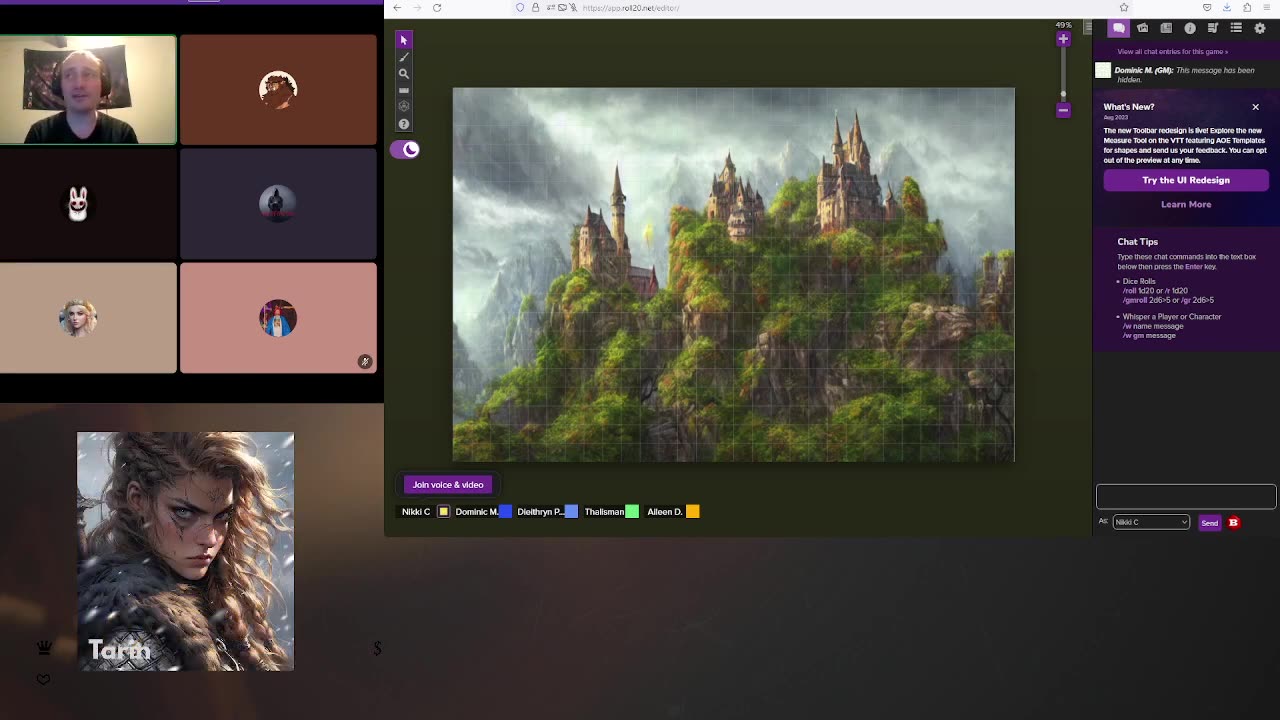Click Aileen D.'s orange color swatch

(x=693, y=512)
